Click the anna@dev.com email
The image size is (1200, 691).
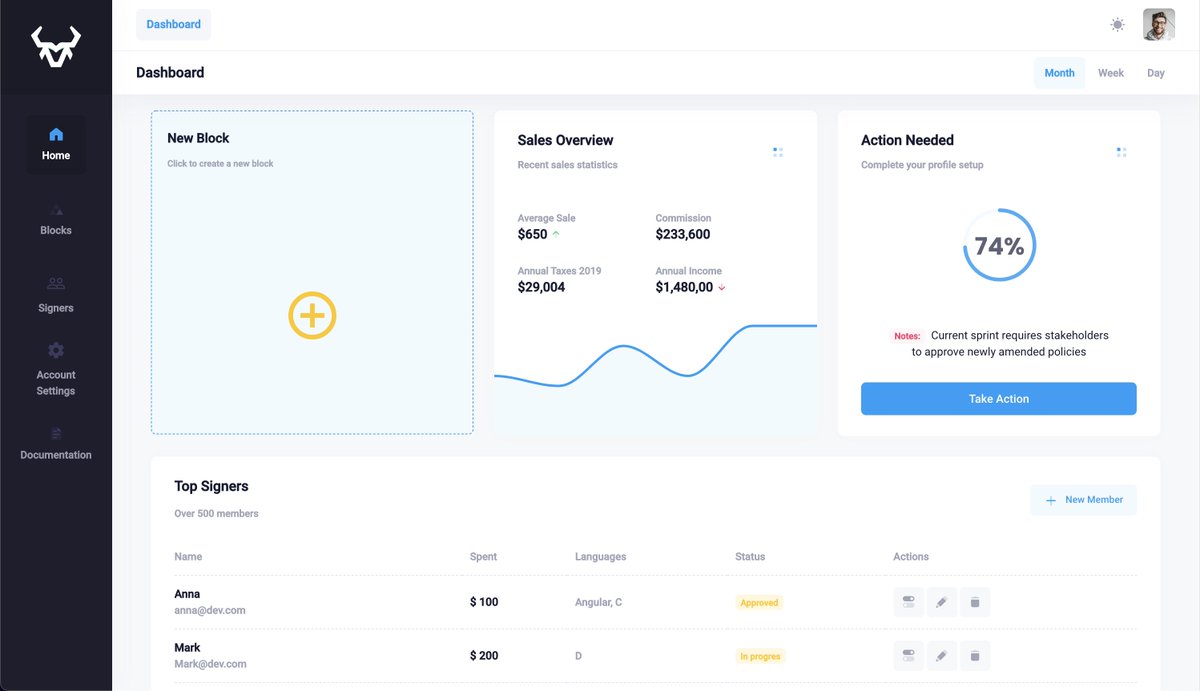210,610
